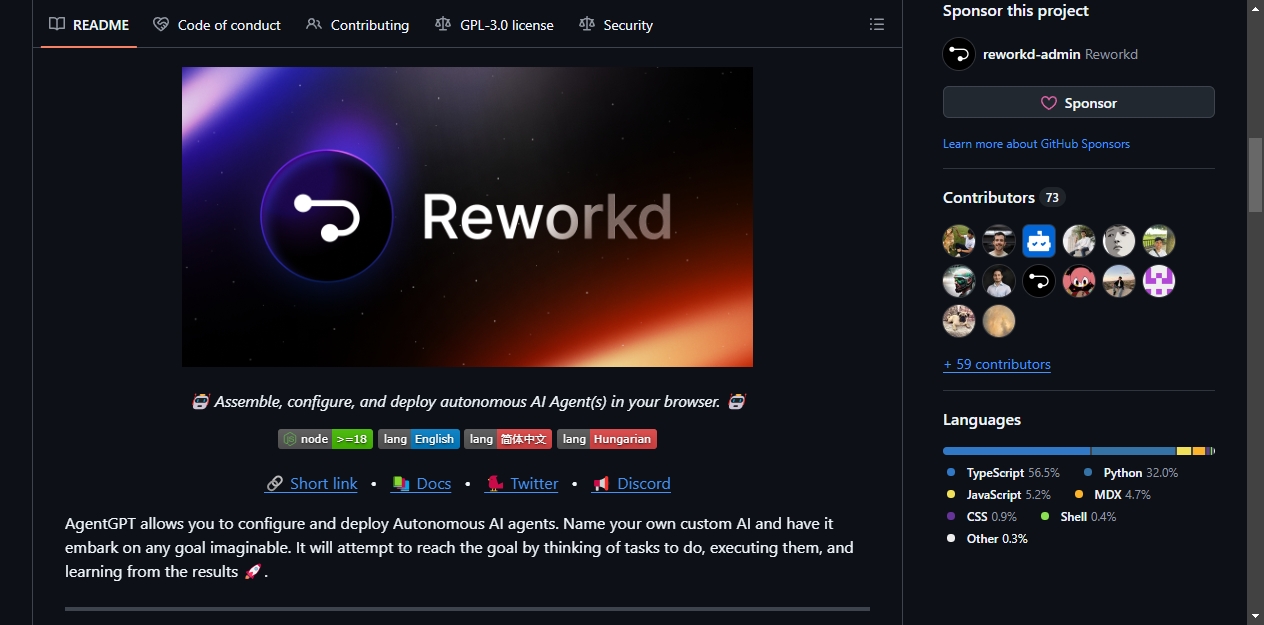
Task: Click the Languages heading
Action: click(x=982, y=420)
